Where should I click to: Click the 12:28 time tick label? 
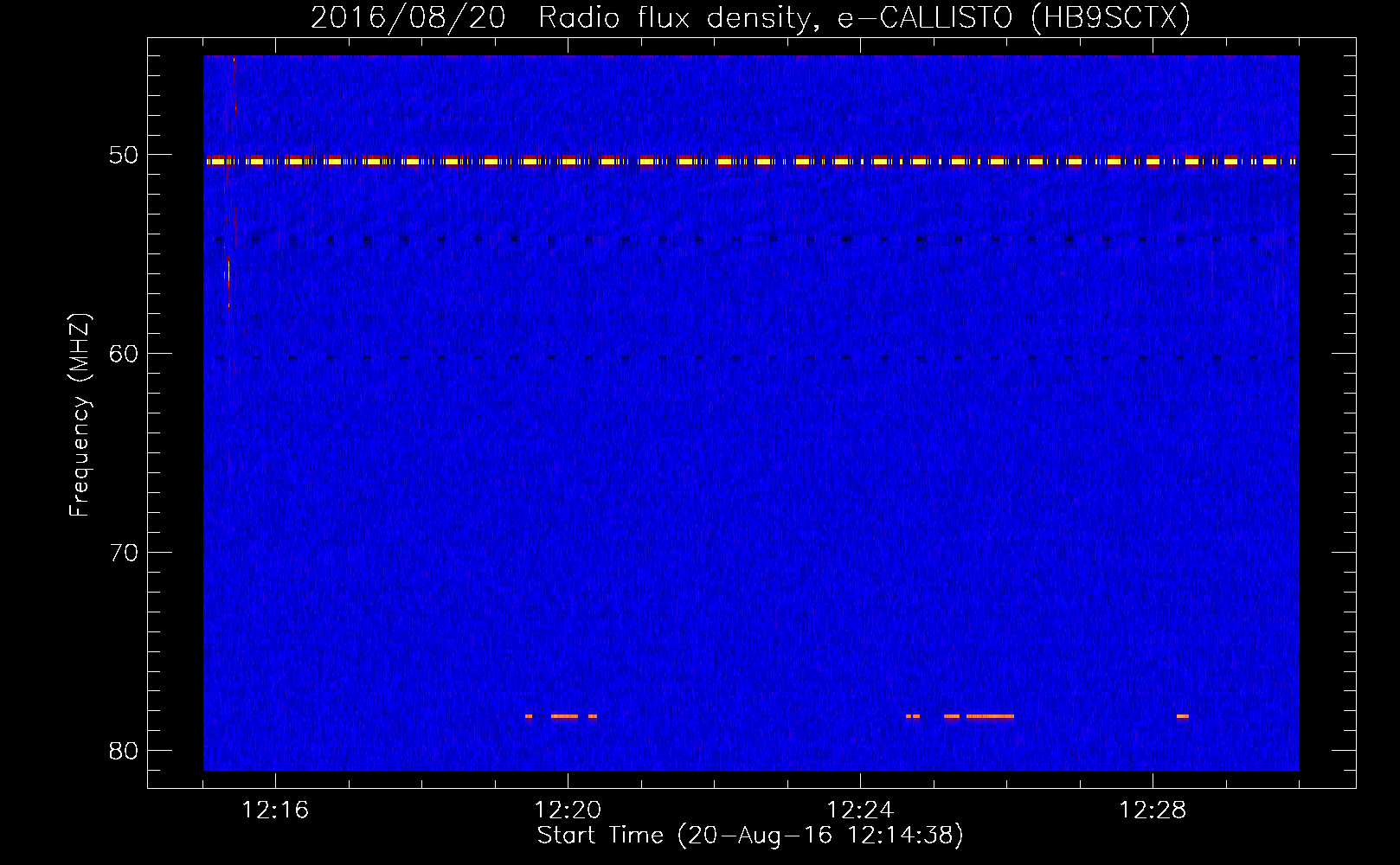point(1153,811)
